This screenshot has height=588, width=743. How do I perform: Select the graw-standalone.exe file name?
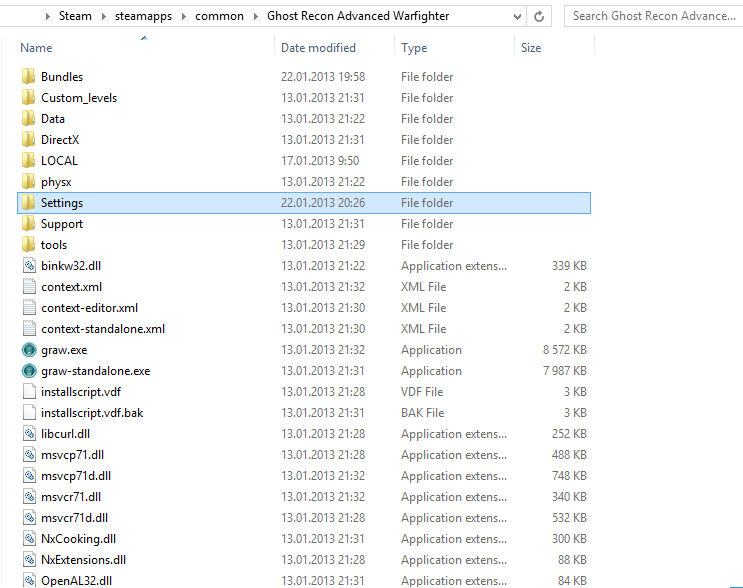click(x=95, y=371)
